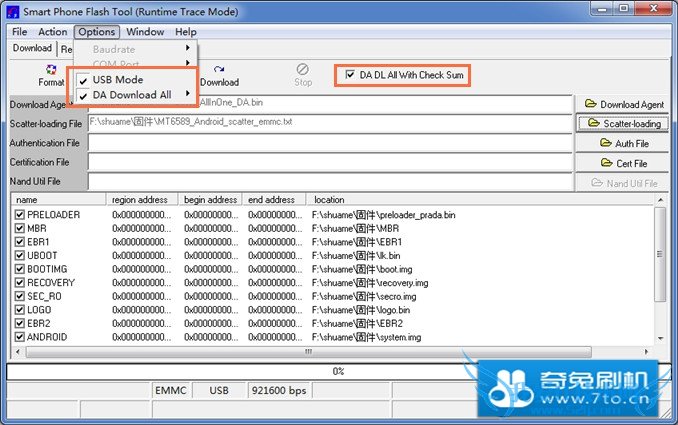Click the Nand Util File button
678x425 pixels.
pyautogui.click(x=622, y=183)
